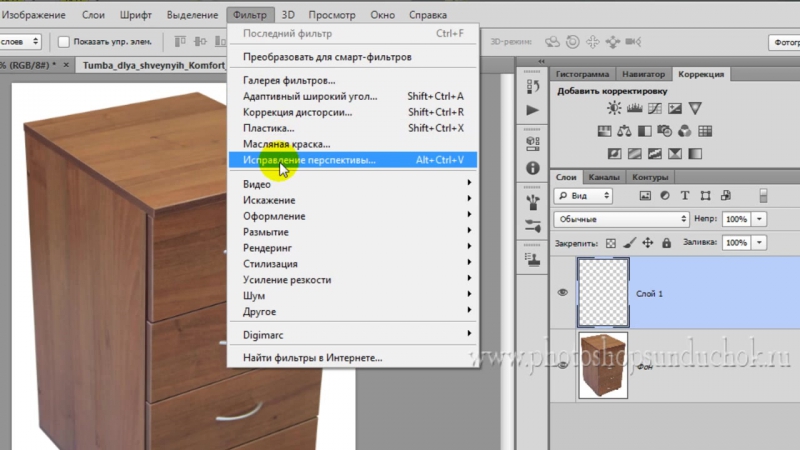Expand the Digimarc submenu
Viewport: 800px width, 450px height.
[353, 335]
